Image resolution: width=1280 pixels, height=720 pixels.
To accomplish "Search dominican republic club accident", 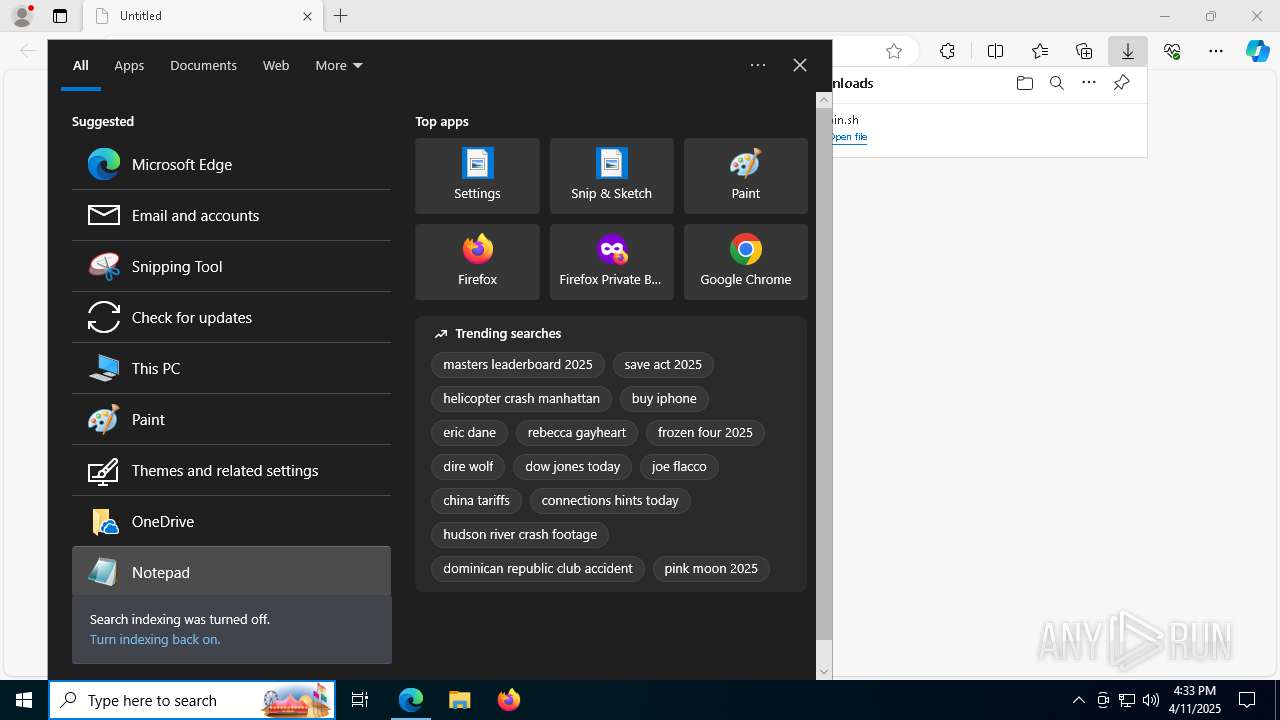I will 538,569.
